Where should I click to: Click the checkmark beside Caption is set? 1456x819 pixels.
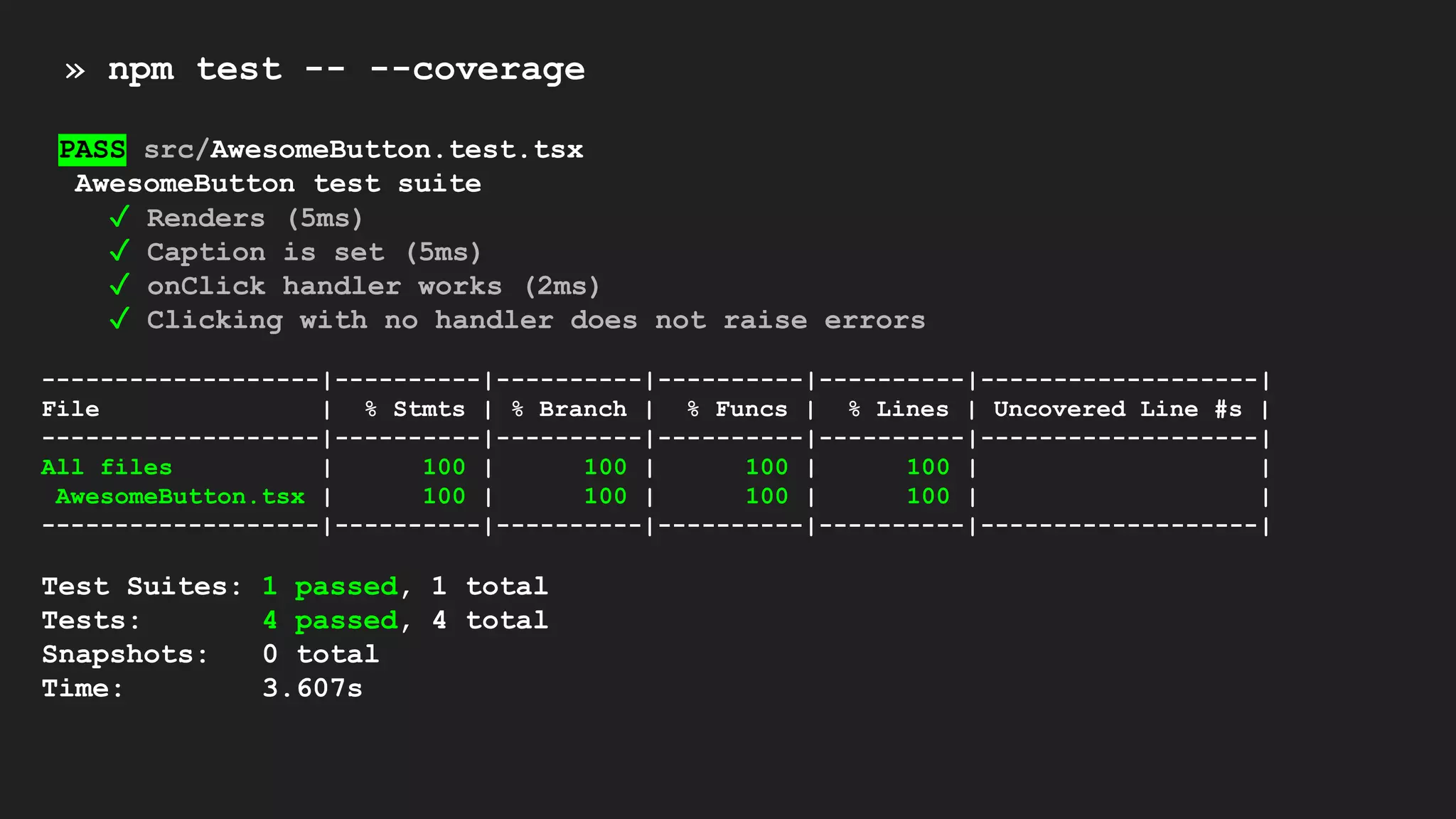point(119,251)
